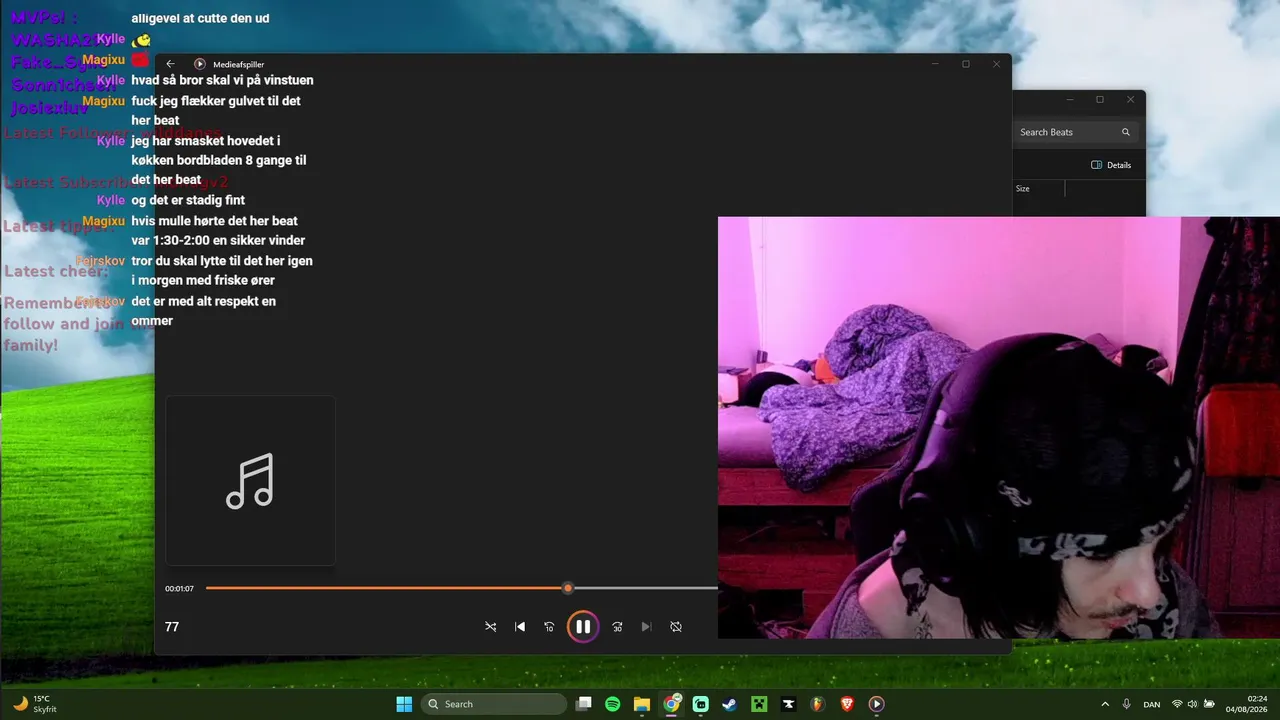Screen dimensions: 1280x720
Task: Check the battery status icon
Action: [x=1209, y=704]
